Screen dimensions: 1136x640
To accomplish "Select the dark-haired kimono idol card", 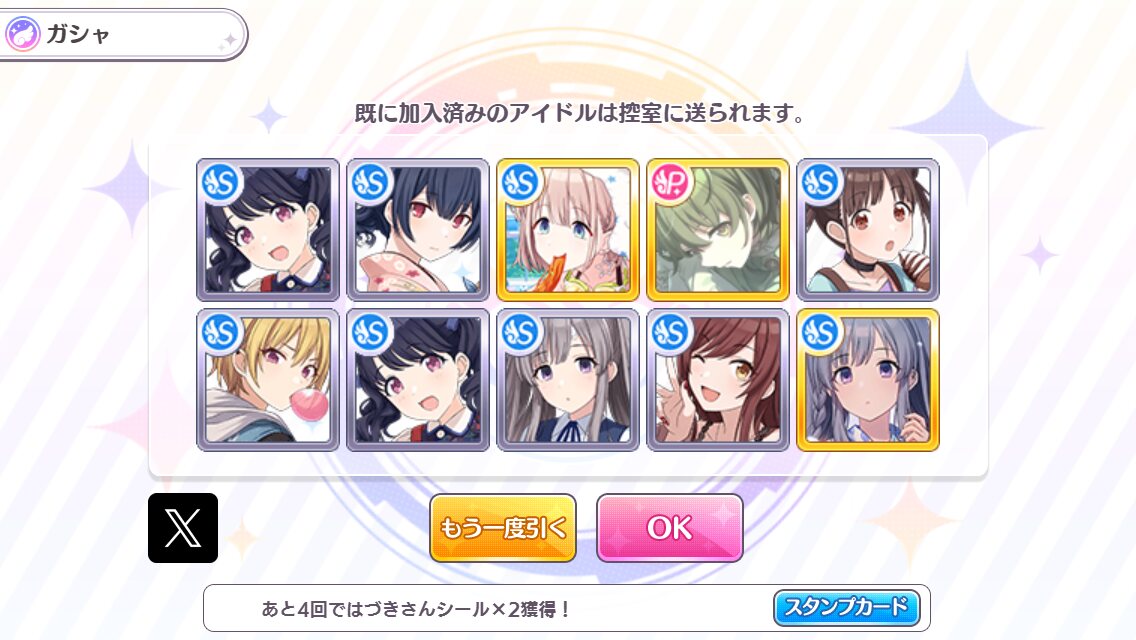I will click(x=417, y=230).
